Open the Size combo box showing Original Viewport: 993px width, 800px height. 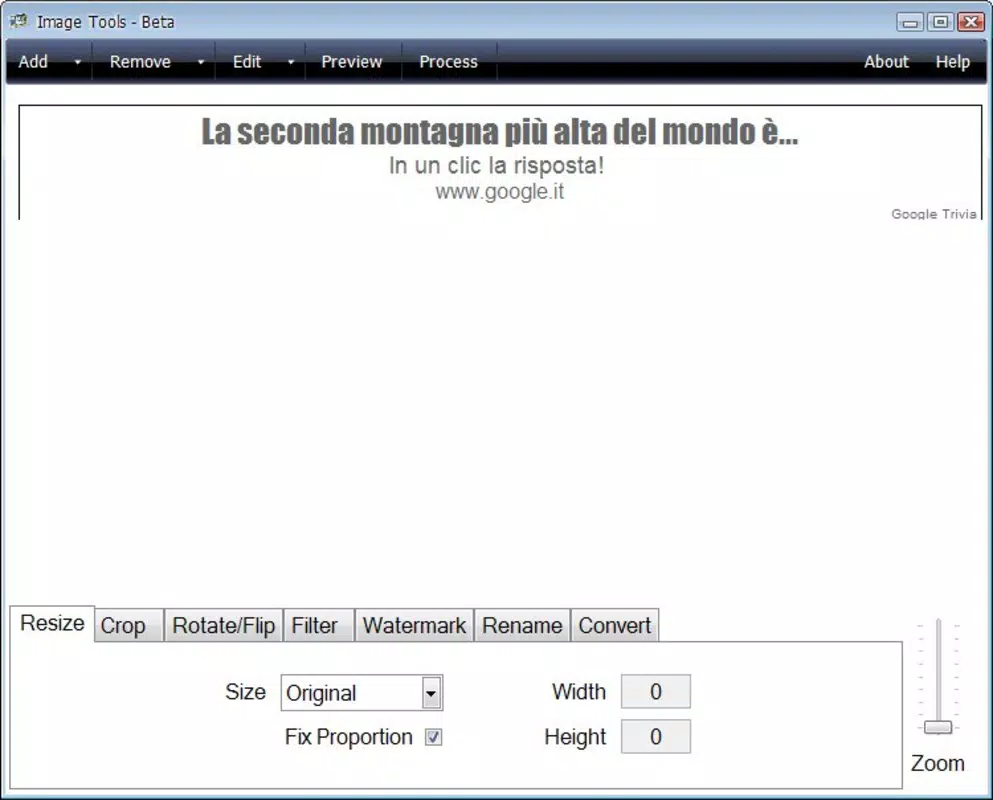click(x=362, y=693)
